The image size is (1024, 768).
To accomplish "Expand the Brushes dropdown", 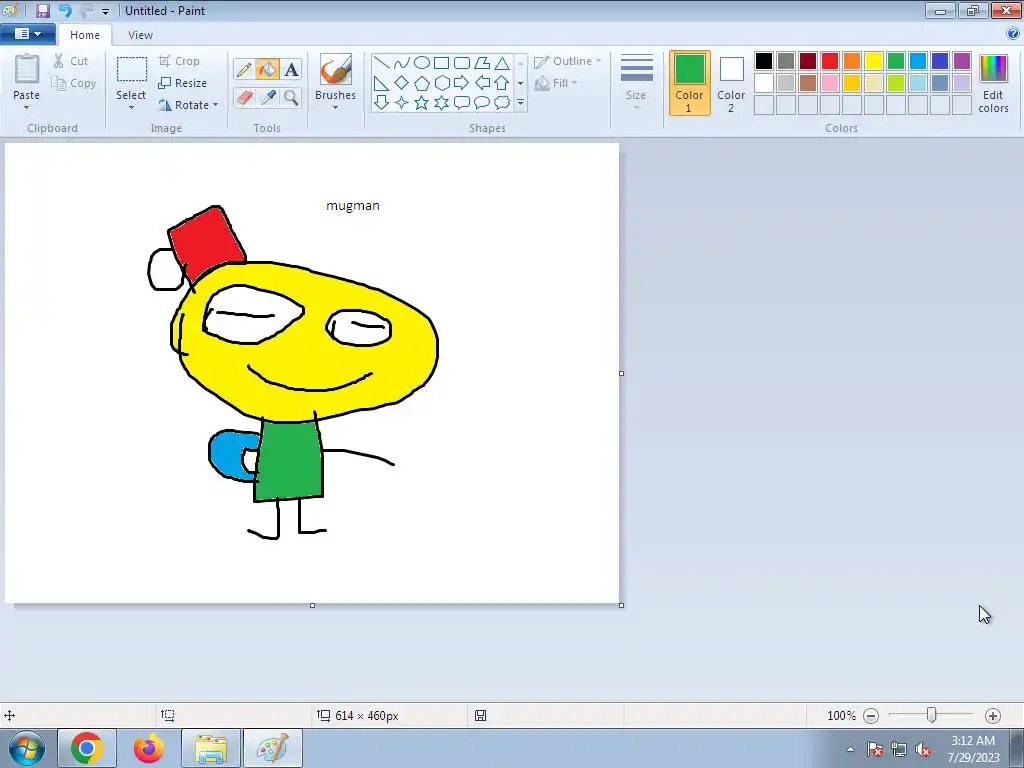I will click(335, 108).
